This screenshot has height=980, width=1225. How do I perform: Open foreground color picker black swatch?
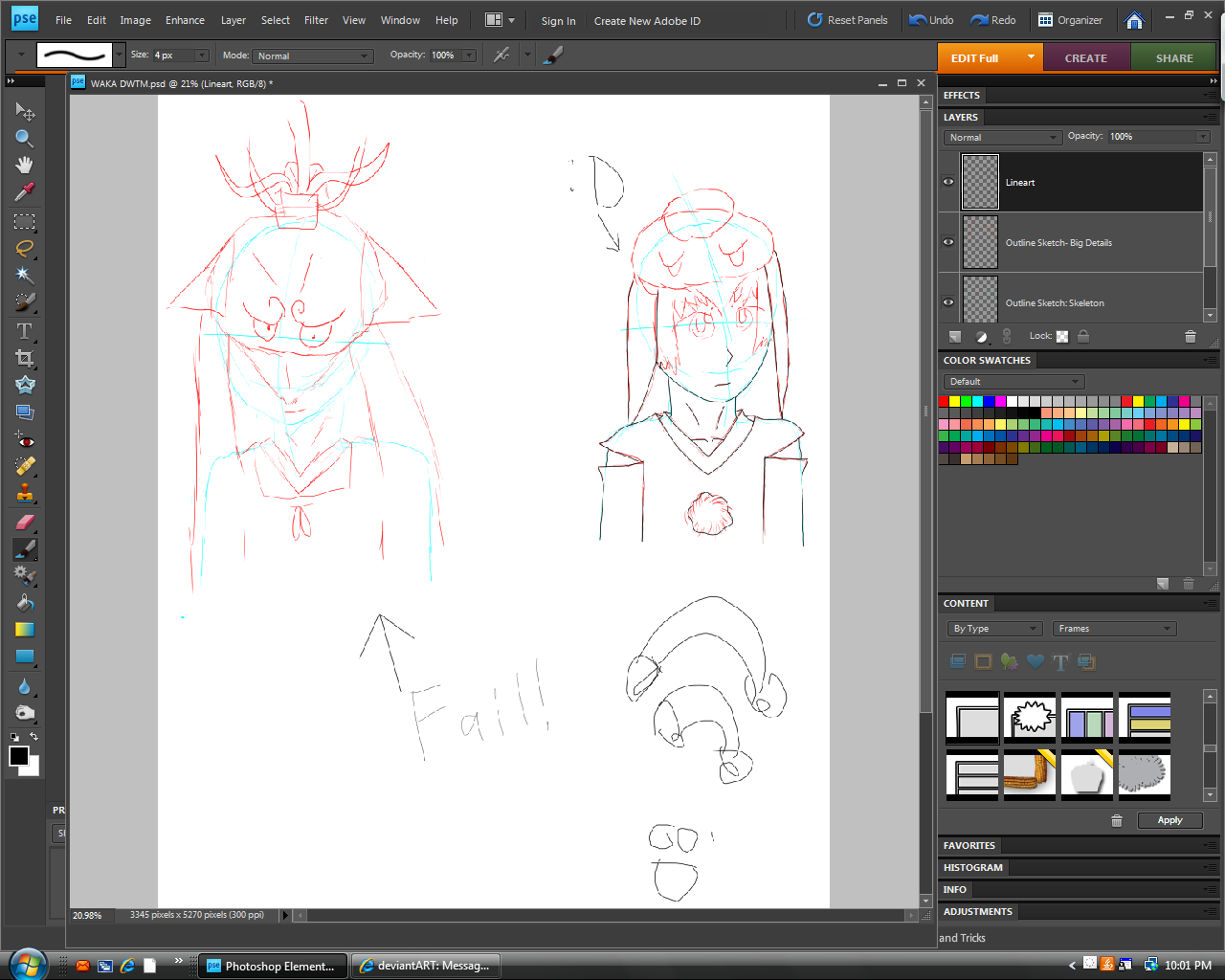[x=18, y=756]
